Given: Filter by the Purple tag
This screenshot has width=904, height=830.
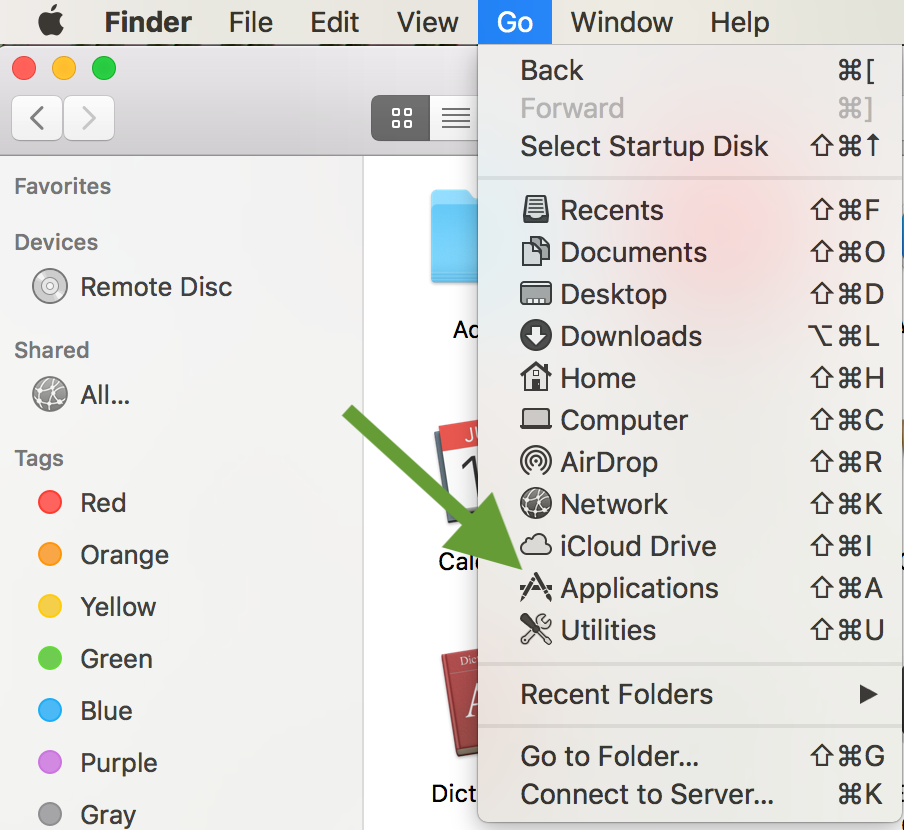Looking at the screenshot, I should pos(118,762).
